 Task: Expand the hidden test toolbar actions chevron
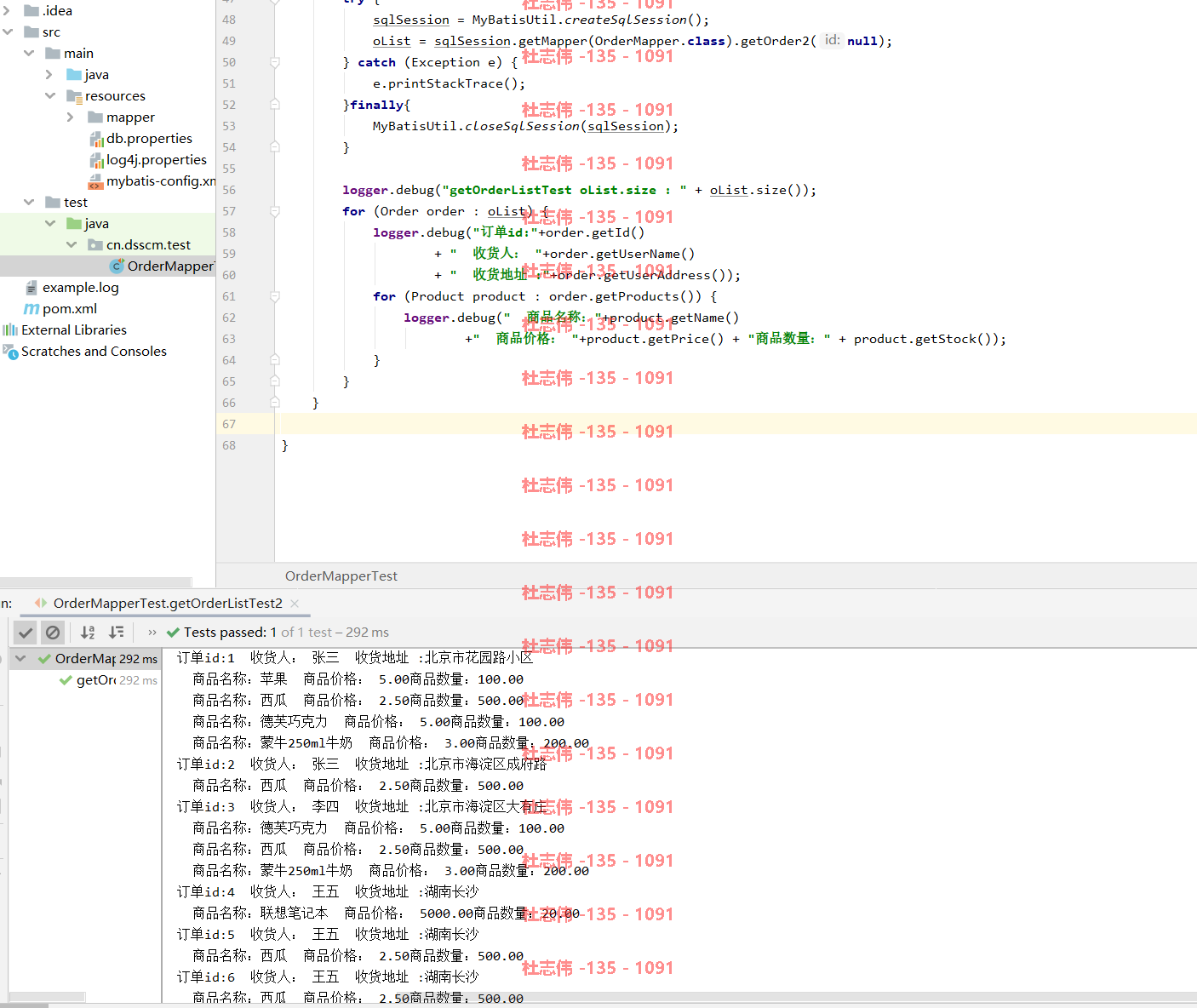click(x=152, y=633)
